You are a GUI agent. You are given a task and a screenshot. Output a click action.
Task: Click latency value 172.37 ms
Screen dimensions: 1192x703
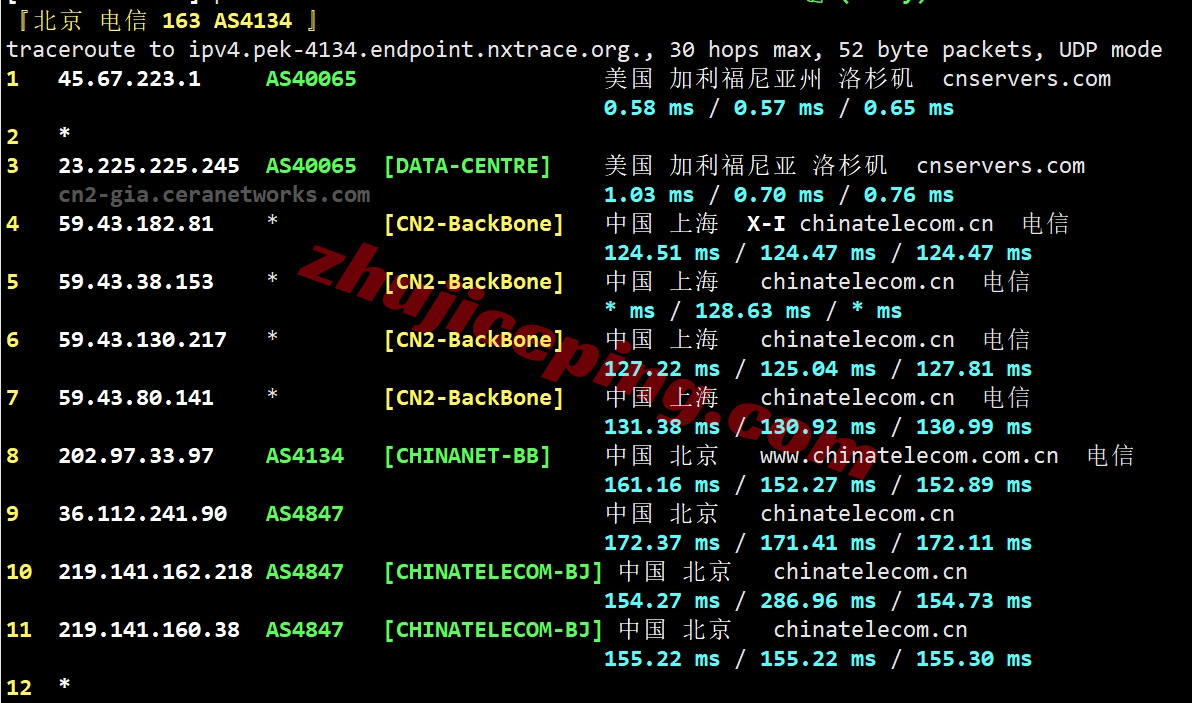tap(661, 543)
